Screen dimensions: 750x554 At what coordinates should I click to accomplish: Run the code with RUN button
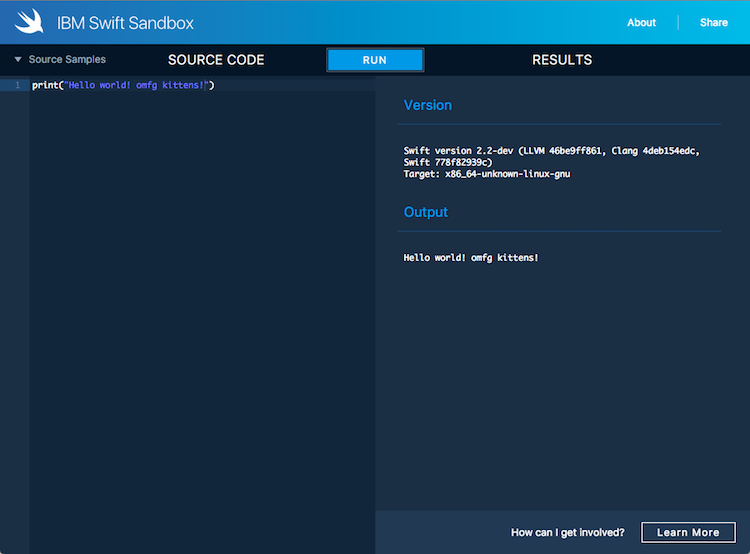[375, 60]
